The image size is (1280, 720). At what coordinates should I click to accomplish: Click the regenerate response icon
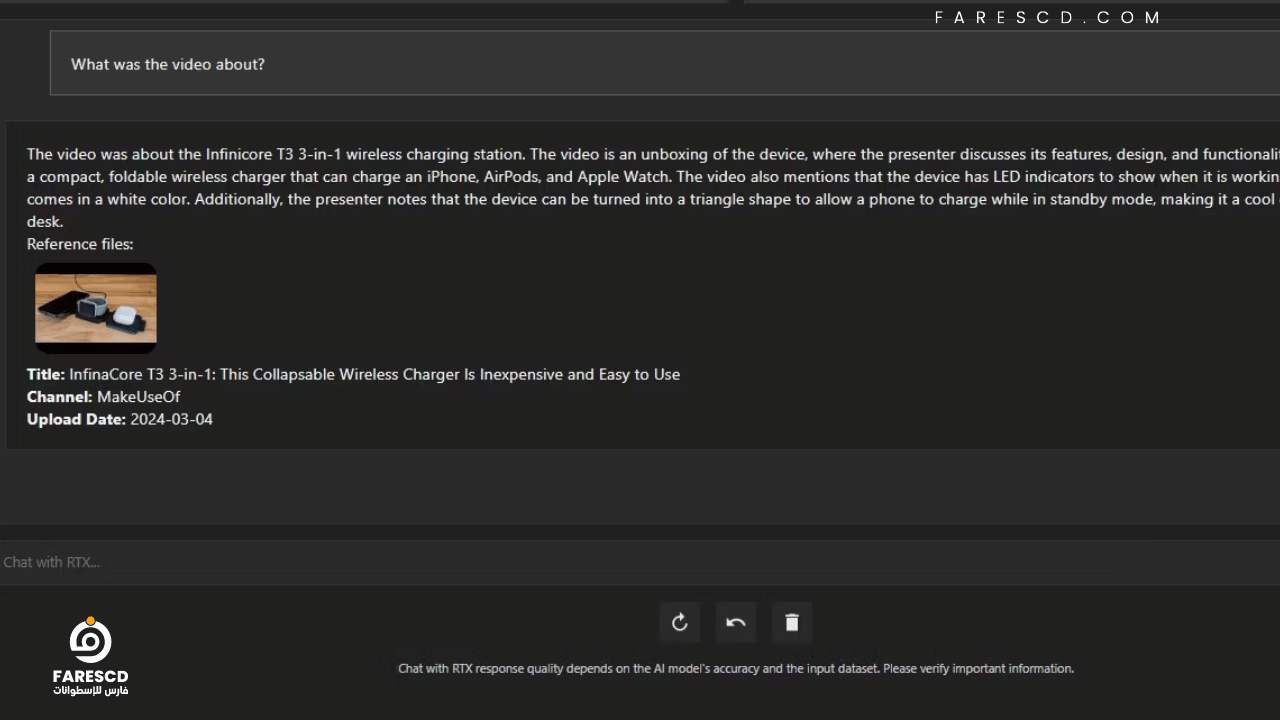pos(680,623)
